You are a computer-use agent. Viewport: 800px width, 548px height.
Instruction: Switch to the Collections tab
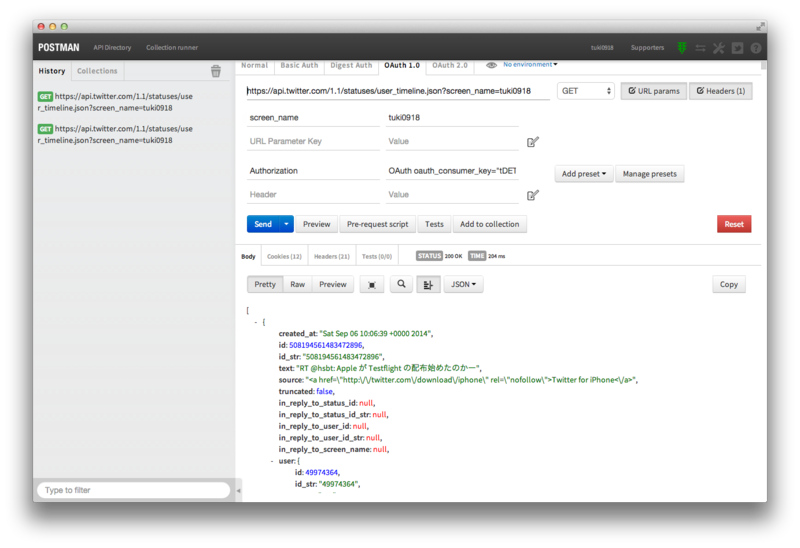pos(97,71)
